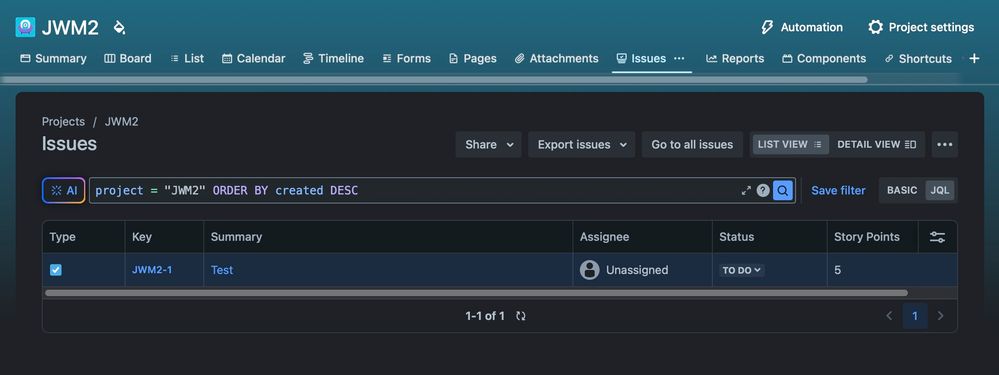The width and height of the screenshot is (999, 375).
Task: Click the story points value 5
Action: click(x=837, y=270)
